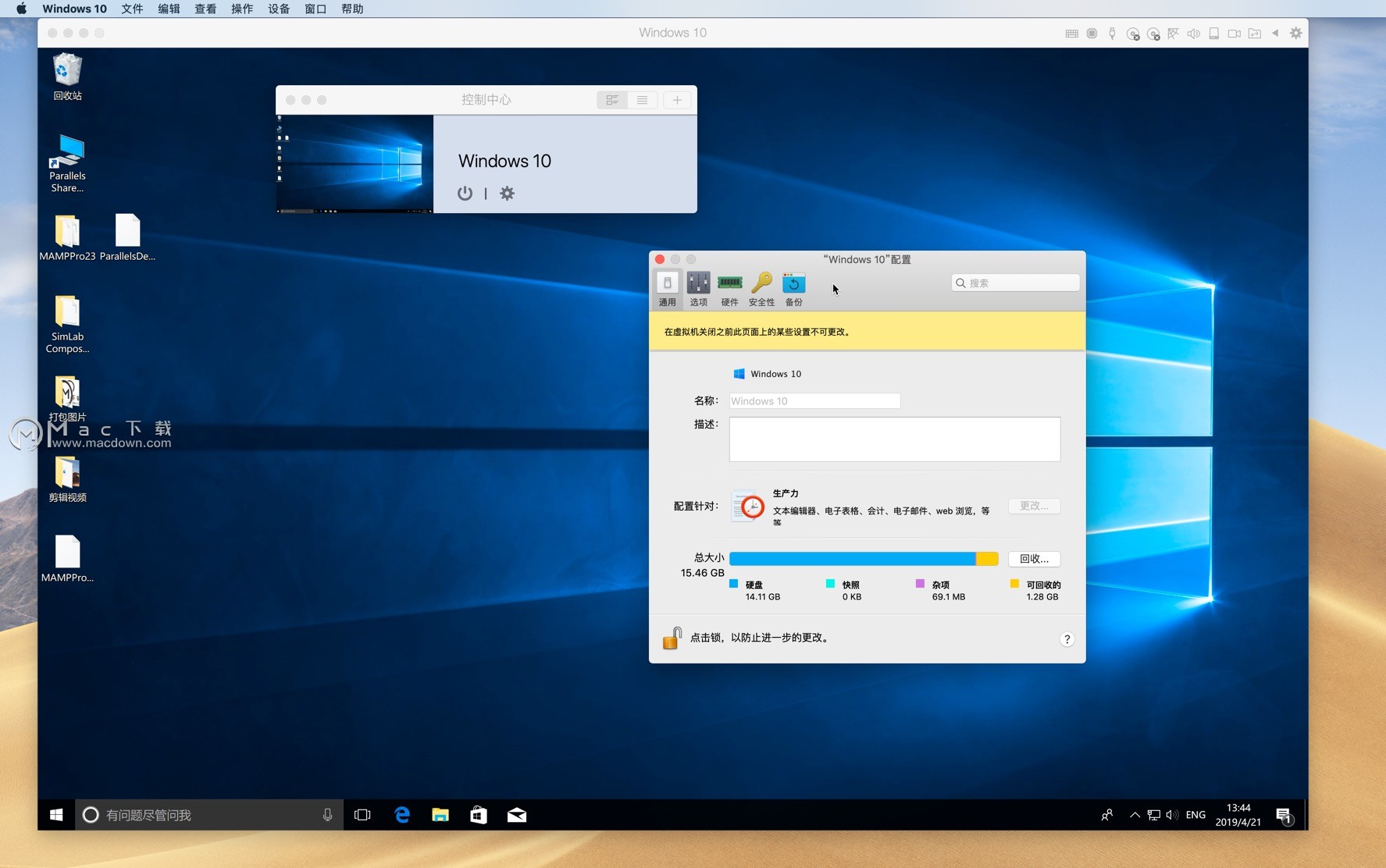The image size is (1386, 868).
Task: Open the 通用 (General) configuration tab
Action: (667, 289)
